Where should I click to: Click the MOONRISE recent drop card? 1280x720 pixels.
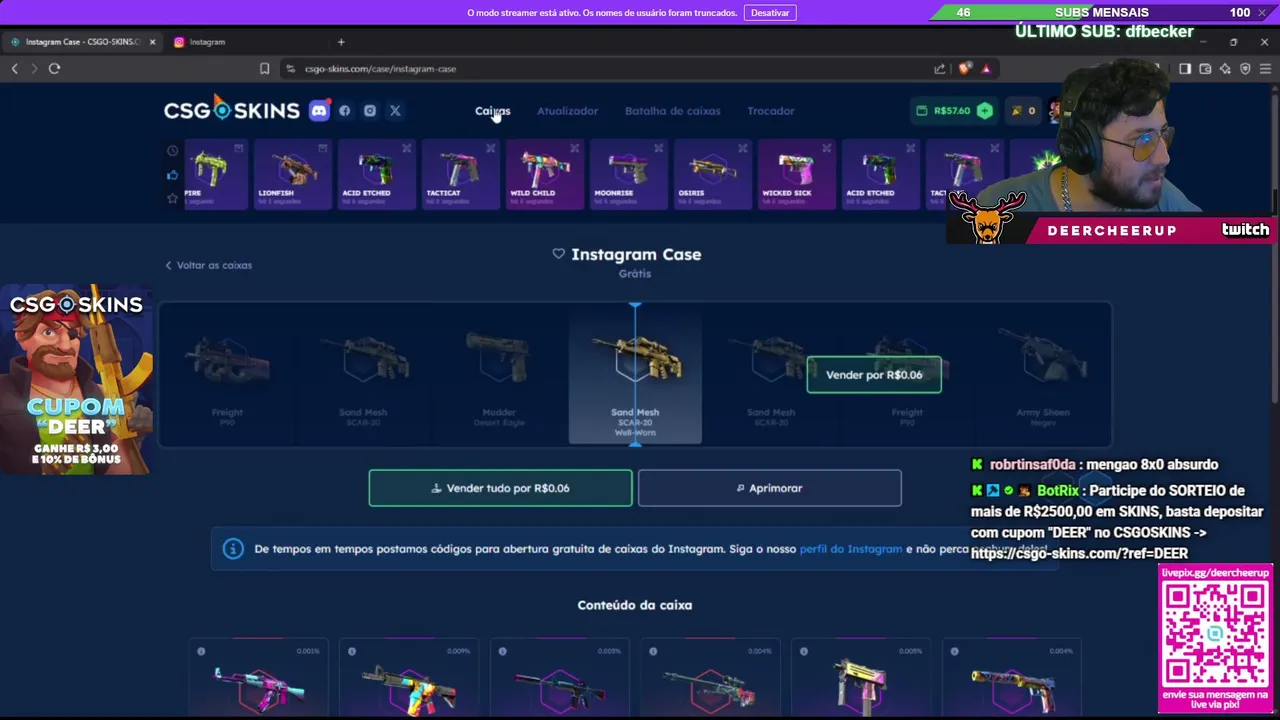pyautogui.click(x=628, y=174)
